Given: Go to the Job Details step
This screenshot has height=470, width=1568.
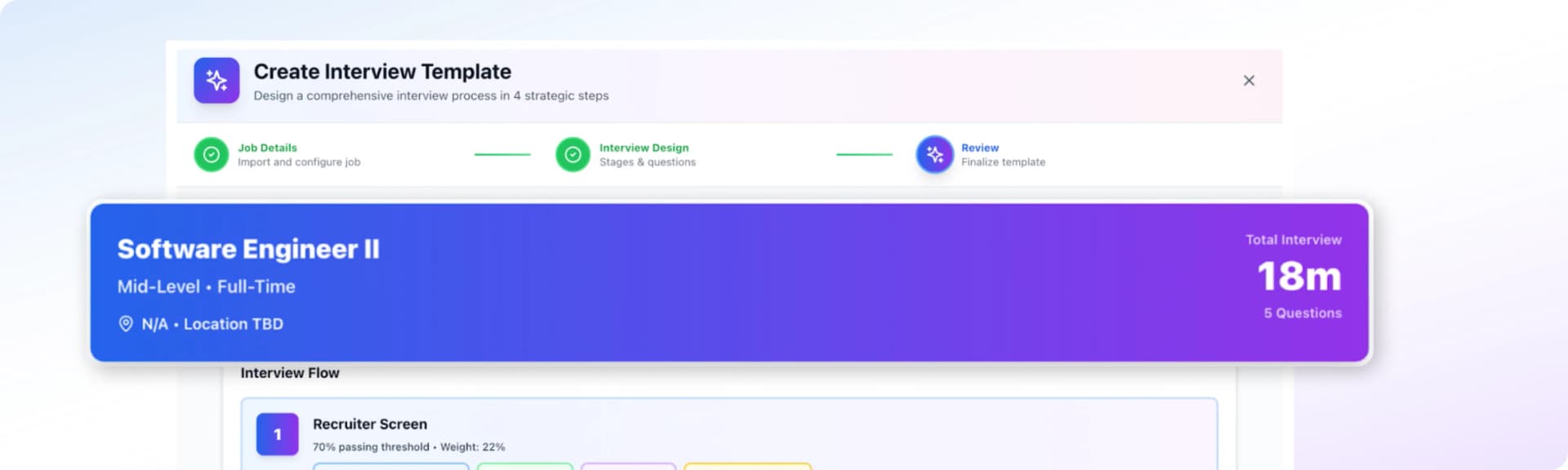Looking at the screenshot, I should click(267, 148).
